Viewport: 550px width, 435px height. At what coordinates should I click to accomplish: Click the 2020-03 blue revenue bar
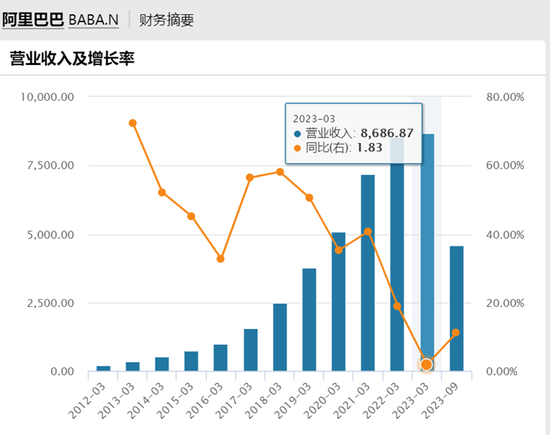tap(338, 302)
